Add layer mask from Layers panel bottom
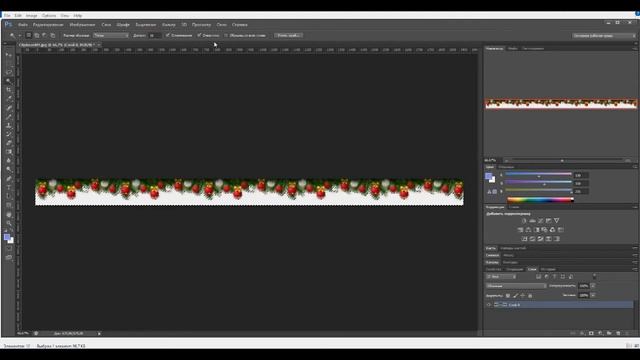 [x=591, y=333]
